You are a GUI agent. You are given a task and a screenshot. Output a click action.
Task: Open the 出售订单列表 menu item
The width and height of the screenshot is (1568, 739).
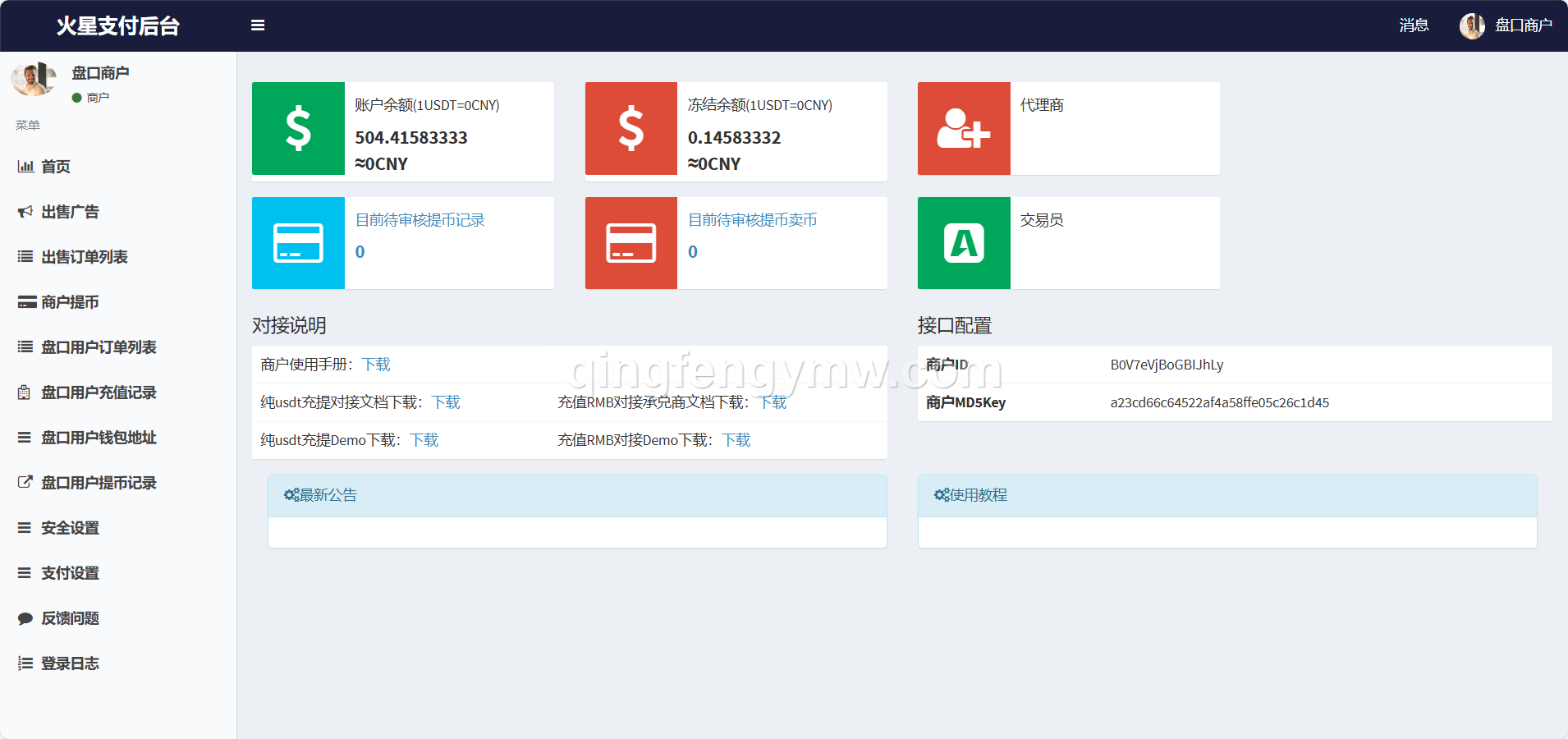[x=118, y=257]
